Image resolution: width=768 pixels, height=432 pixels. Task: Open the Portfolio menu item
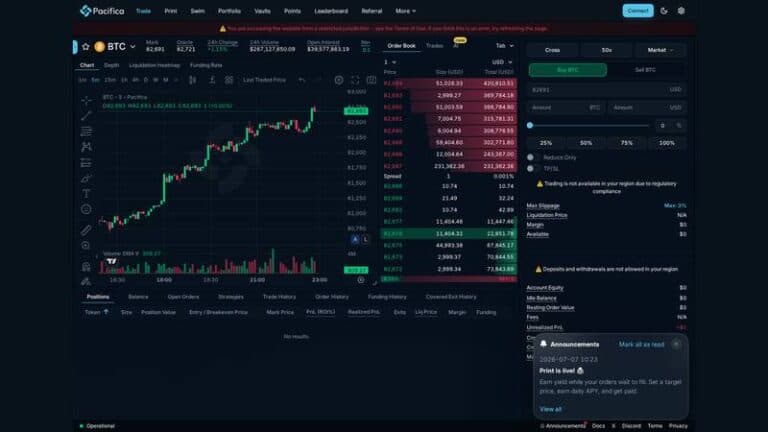[229, 11]
